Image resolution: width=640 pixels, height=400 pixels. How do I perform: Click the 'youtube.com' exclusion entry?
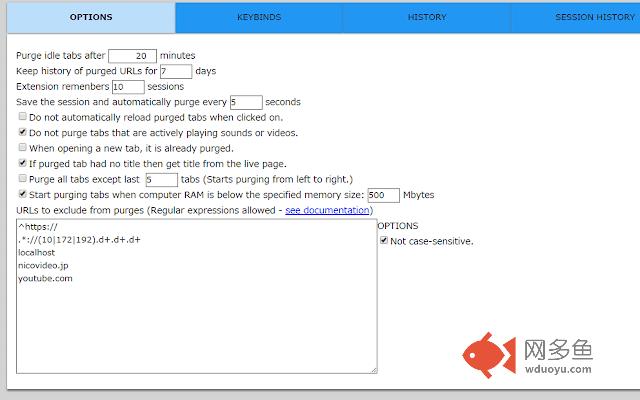click(45, 278)
